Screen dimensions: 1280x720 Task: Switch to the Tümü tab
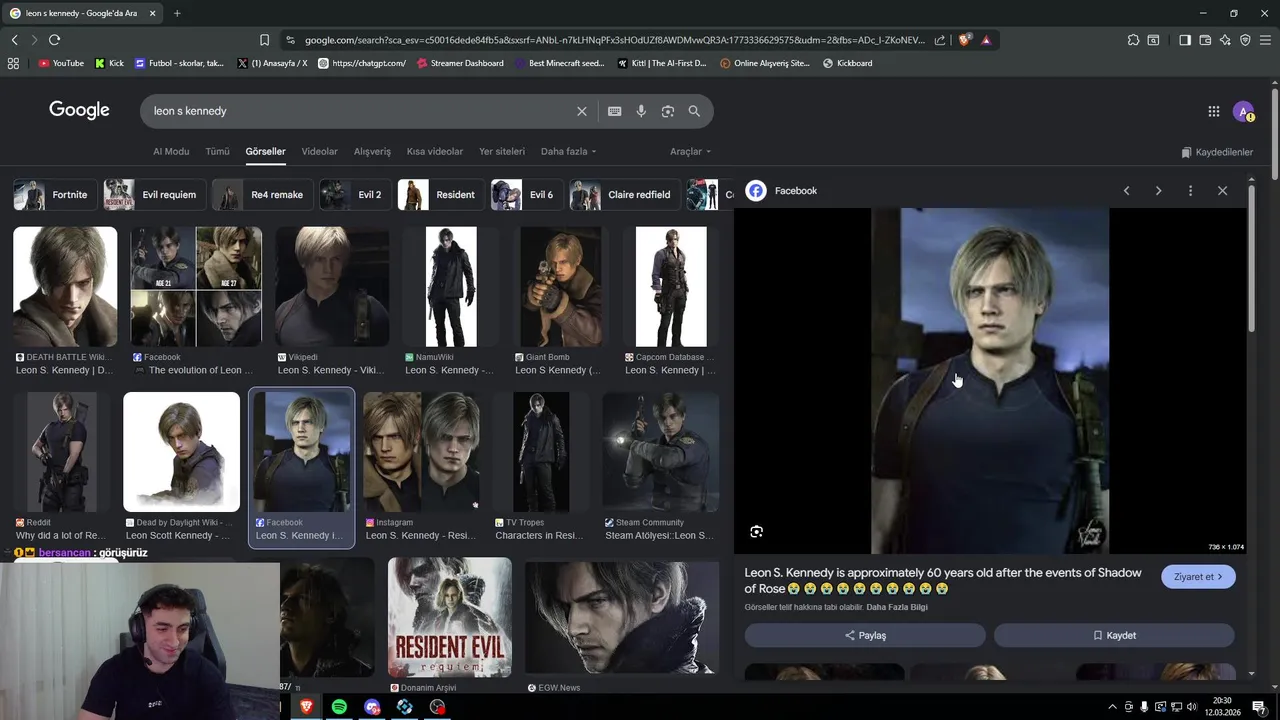[x=217, y=152]
